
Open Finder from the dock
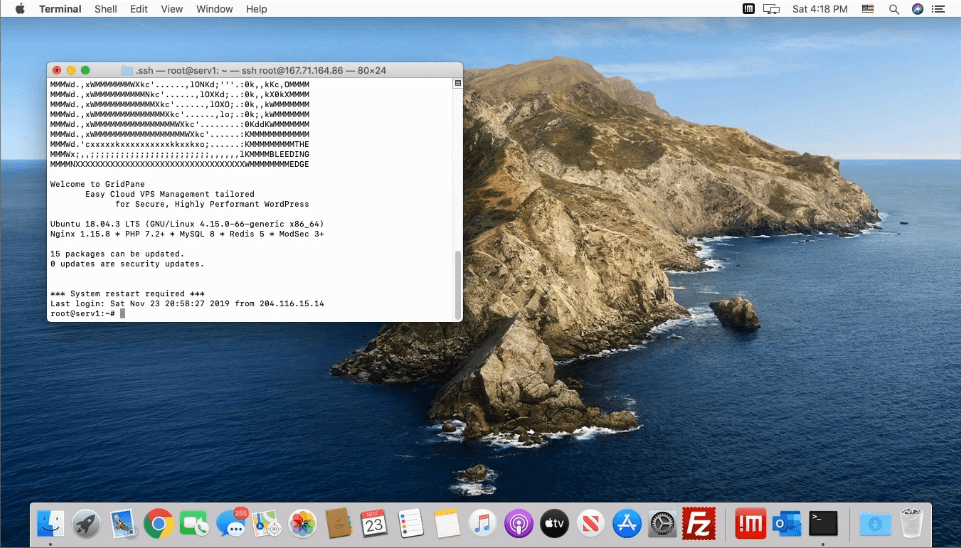(50, 524)
